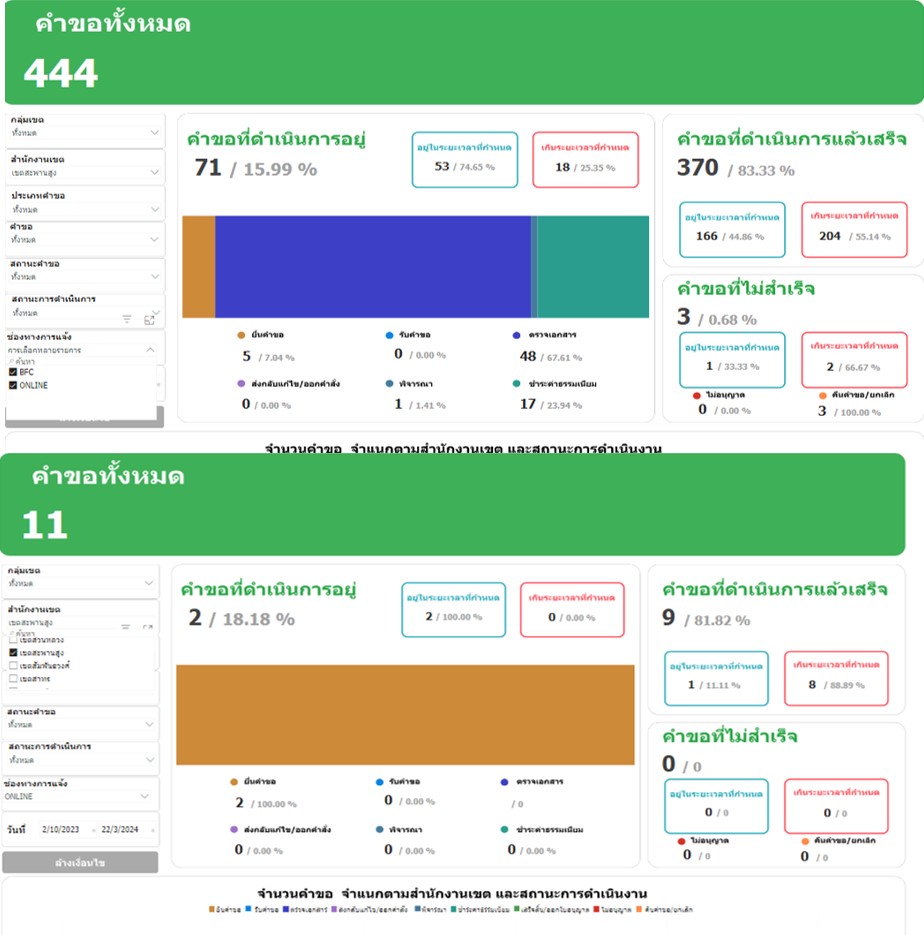
Task: Click the orange ยื่นคำขอ legend dot in top chart
Action: click(x=241, y=336)
